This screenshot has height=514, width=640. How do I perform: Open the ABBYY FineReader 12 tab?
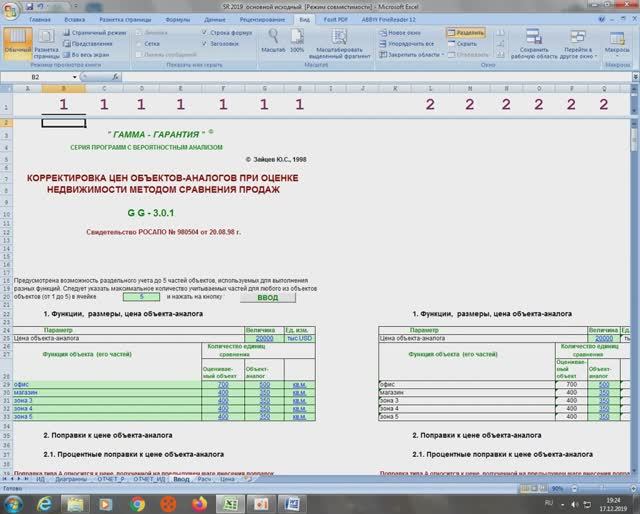388,19
